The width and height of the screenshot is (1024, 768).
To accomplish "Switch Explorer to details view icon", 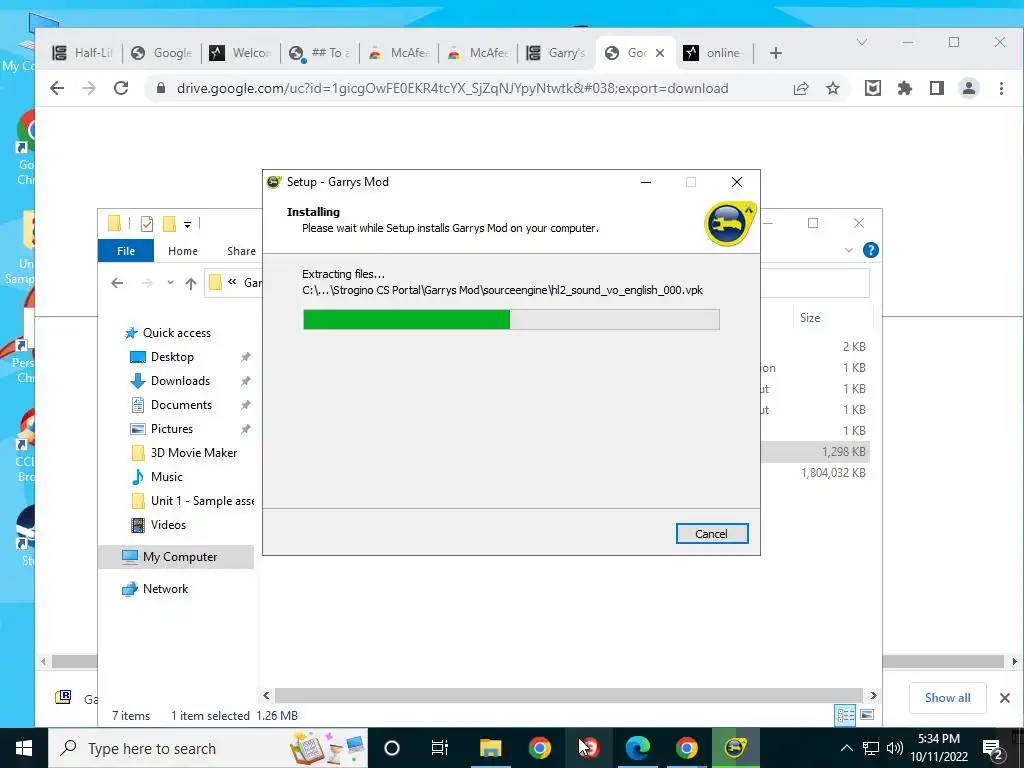I will pos(845,715).
